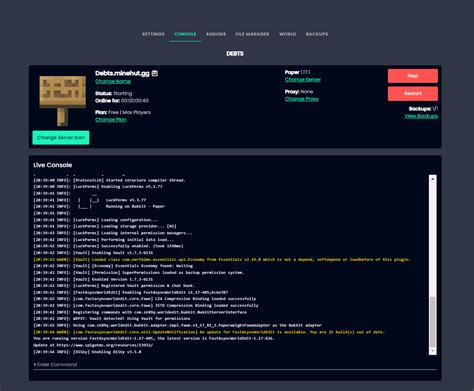Click the Change Proxy link
474x391 pixels.
301,99
